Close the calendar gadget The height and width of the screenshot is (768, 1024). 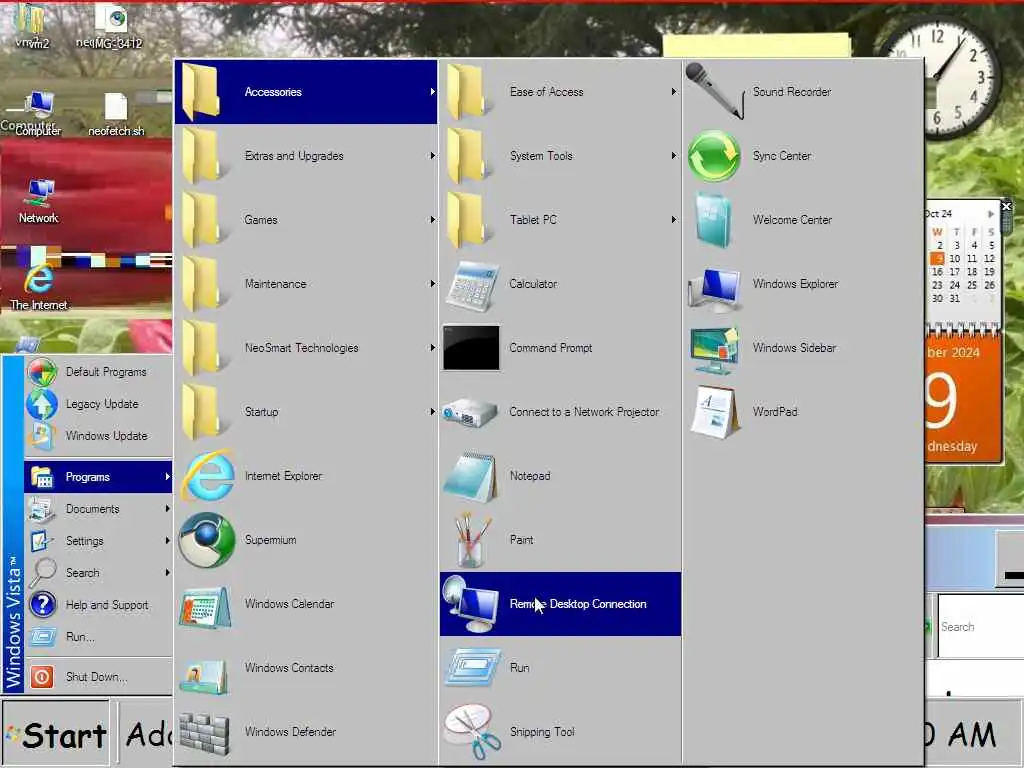(x=1006, y=206)
